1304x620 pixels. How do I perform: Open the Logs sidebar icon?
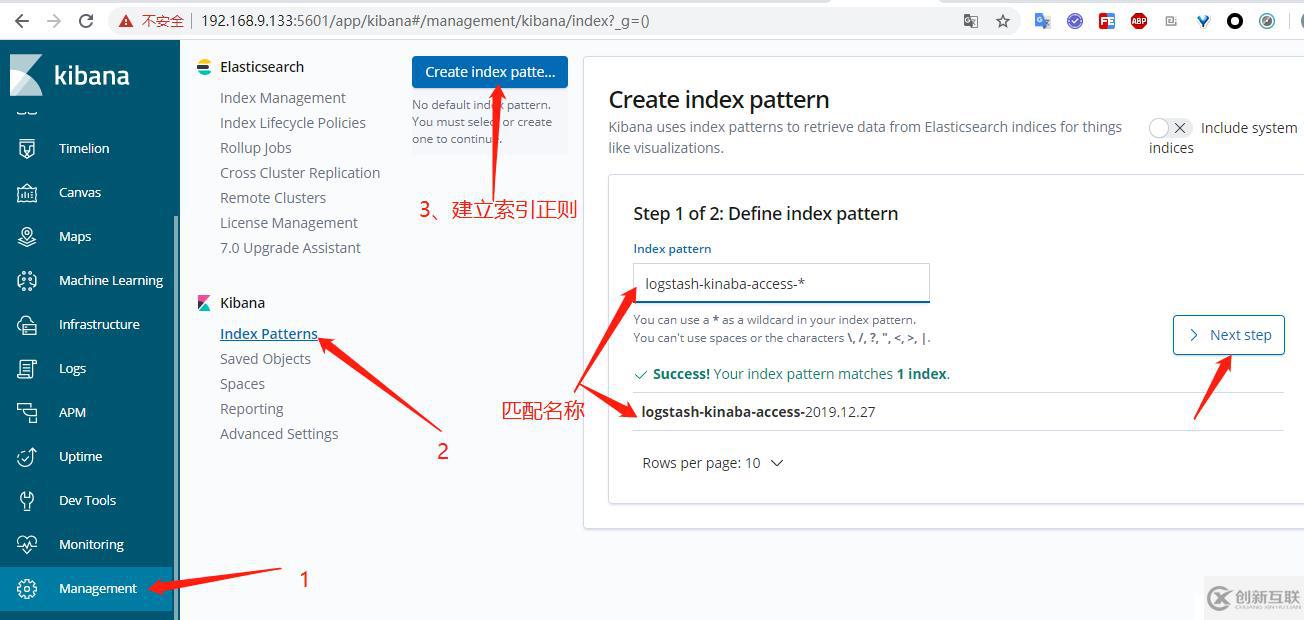(27, 368)
